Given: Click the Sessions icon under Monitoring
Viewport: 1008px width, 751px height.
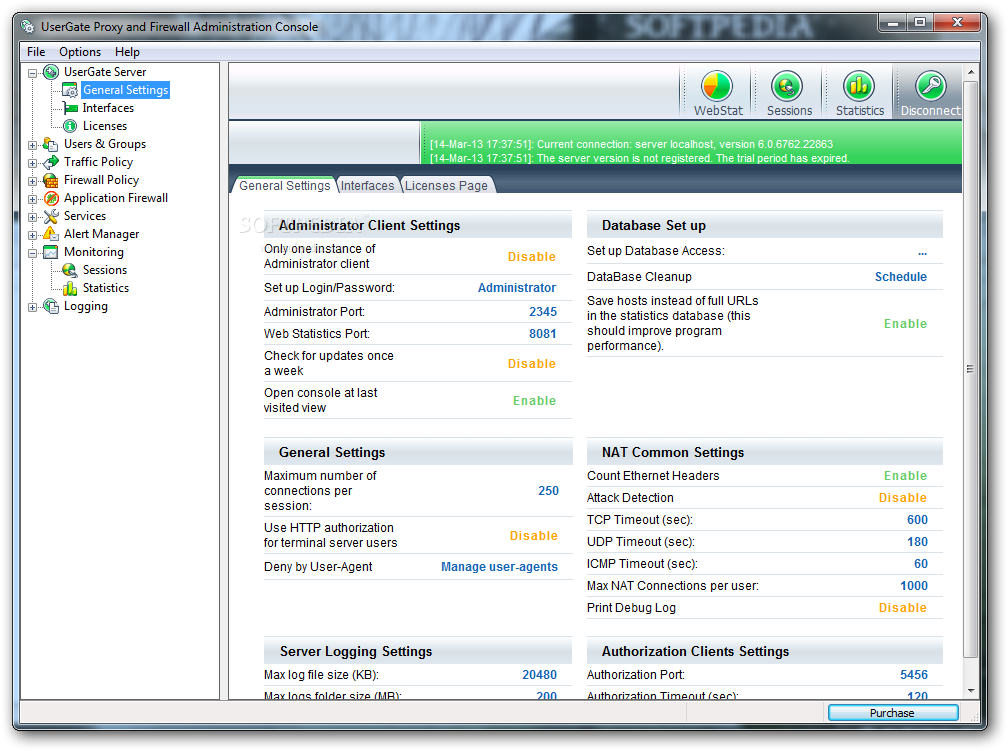Looking at the screenshot, I should click(70, 270).
